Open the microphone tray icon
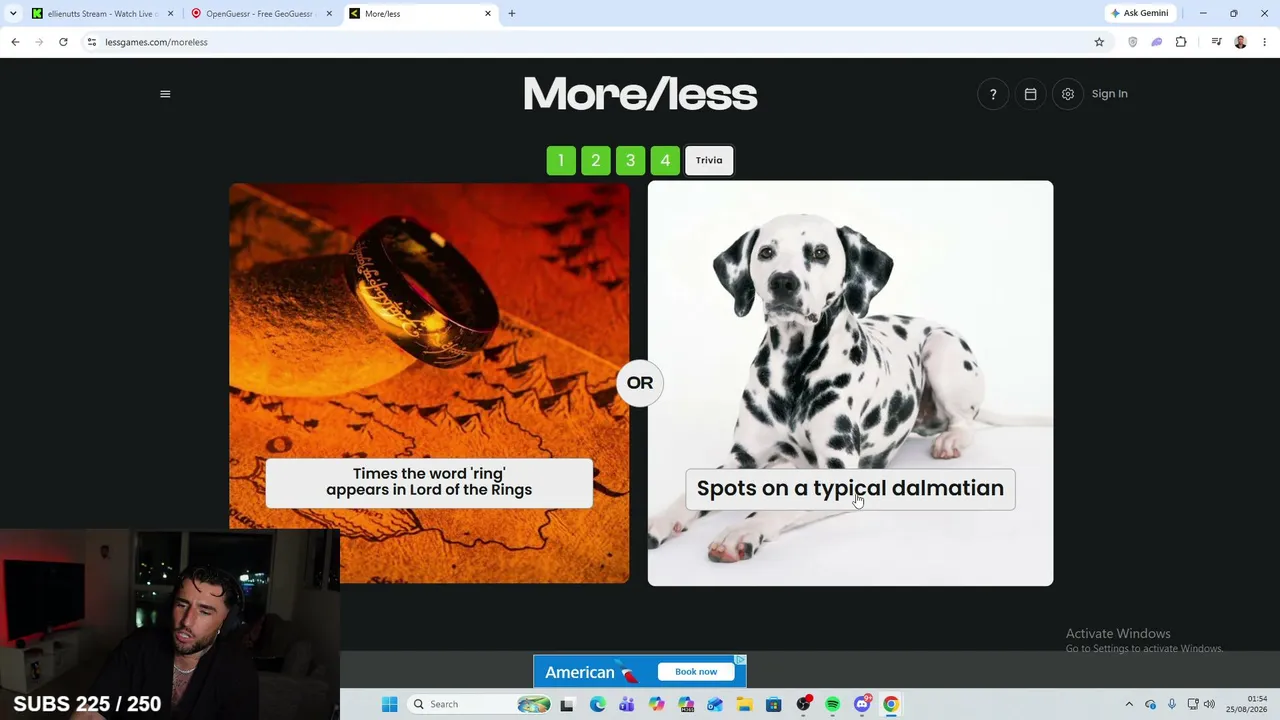 (x=1172, y=704)
